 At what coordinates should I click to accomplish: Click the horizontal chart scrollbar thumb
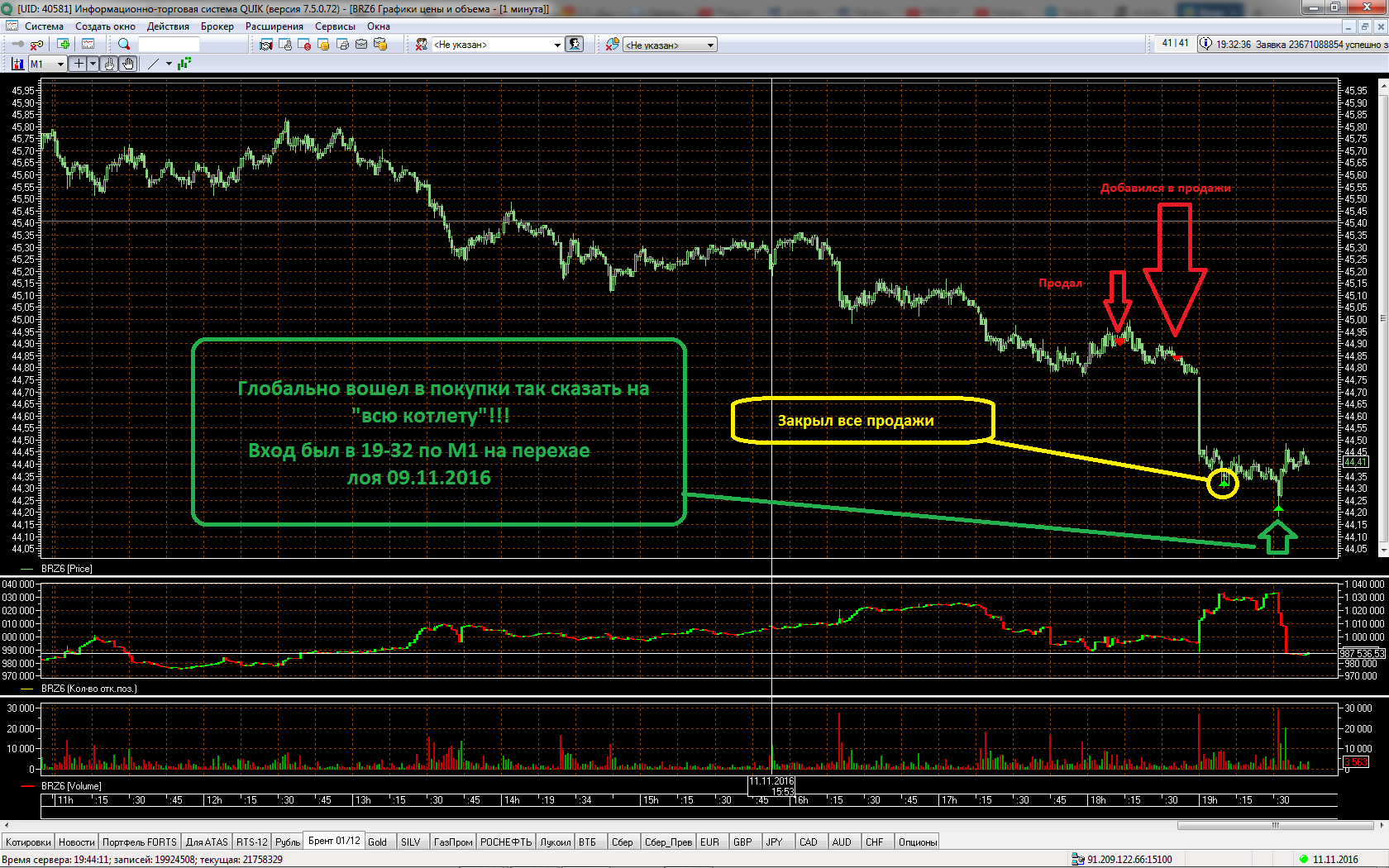1275,825
